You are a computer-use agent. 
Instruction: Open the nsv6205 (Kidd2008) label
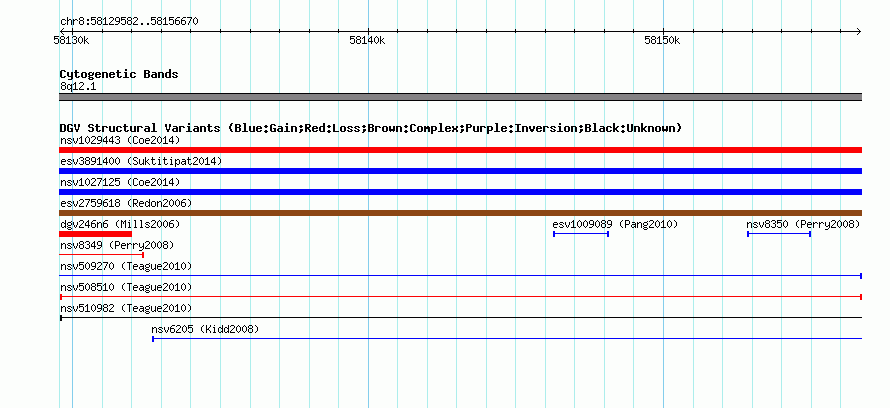205,329
